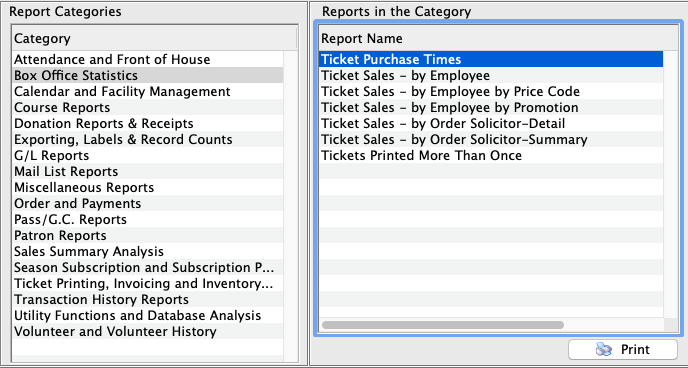
Task: Open Order and Payments category
Action: [x=148, y=204]
